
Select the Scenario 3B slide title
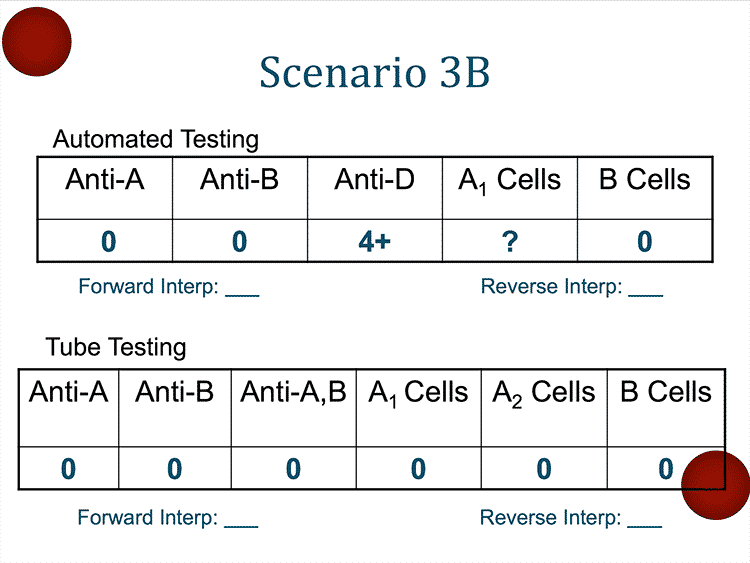coord(375,73)
